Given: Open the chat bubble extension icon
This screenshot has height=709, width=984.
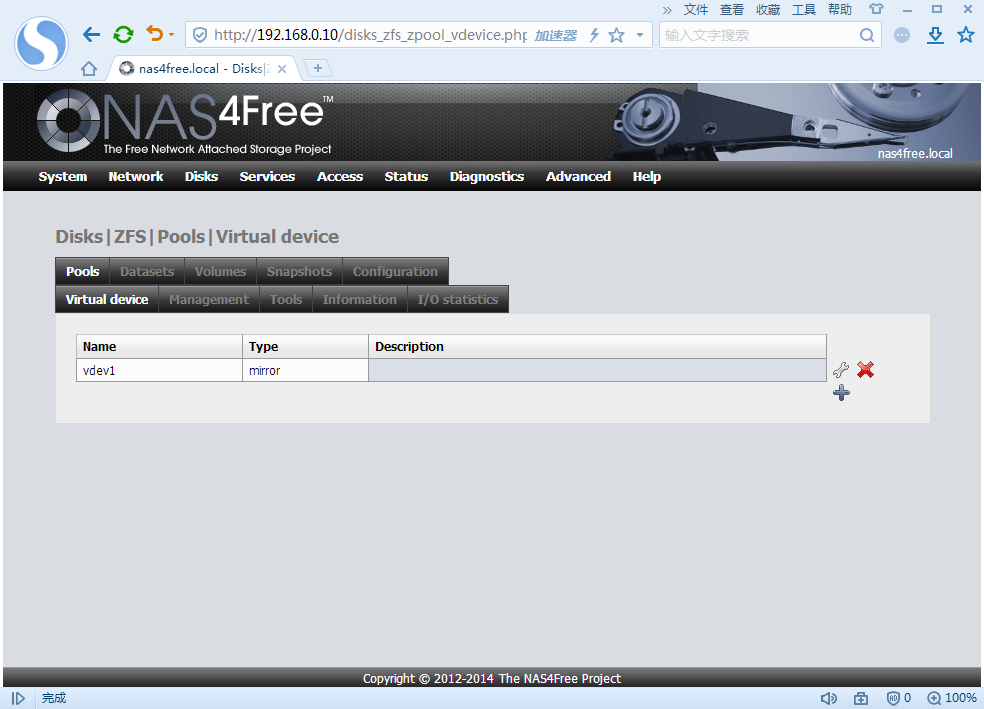Looking at the screenshot, I should tap(902, 35).
